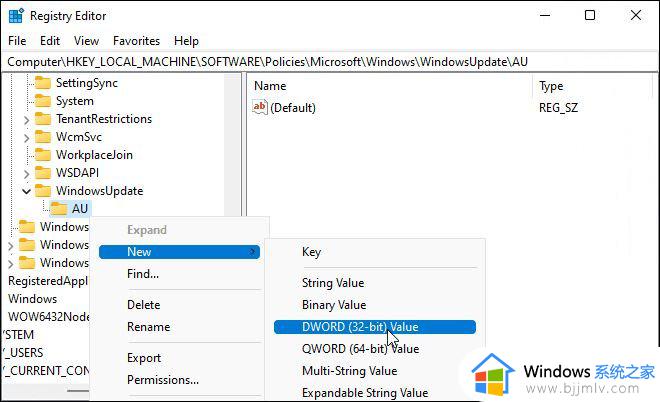Click the REG_SZ type cell
660x402 pixels.
558,108
